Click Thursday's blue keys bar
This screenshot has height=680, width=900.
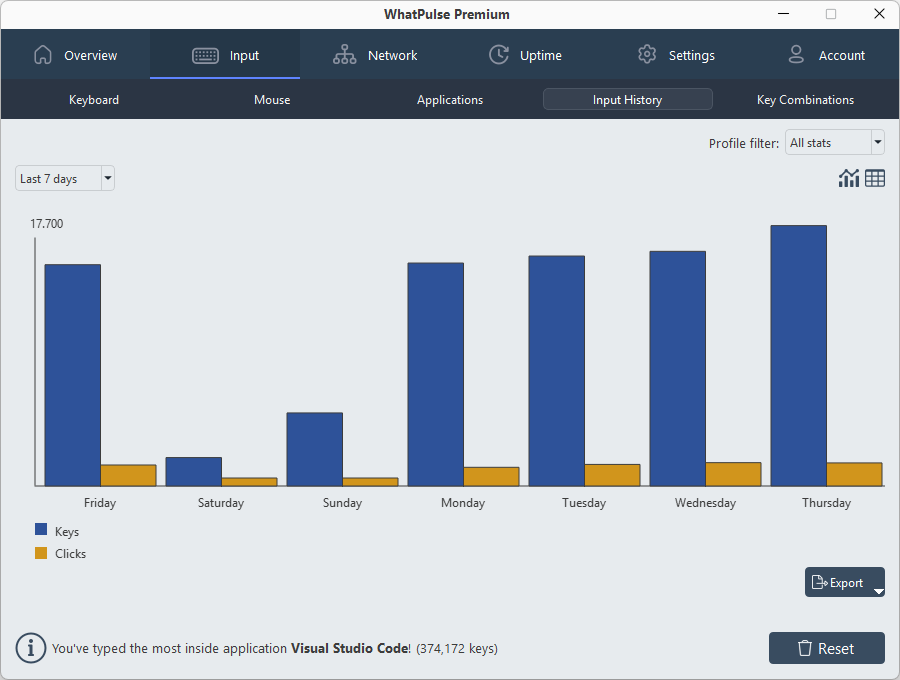pos(798,355)
